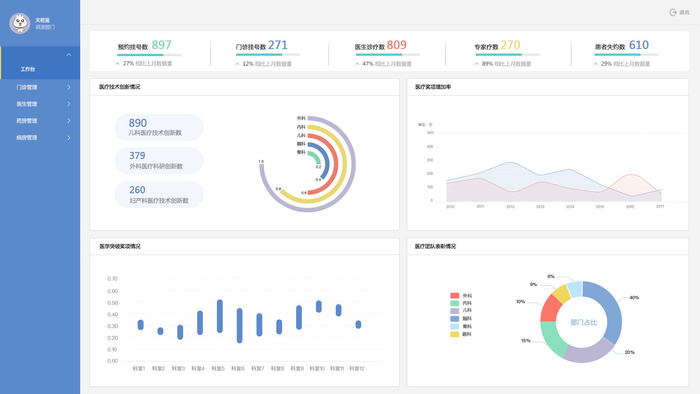Click the logout icon at top right
This screenshot has height=394, width=700.
(673, 12)
